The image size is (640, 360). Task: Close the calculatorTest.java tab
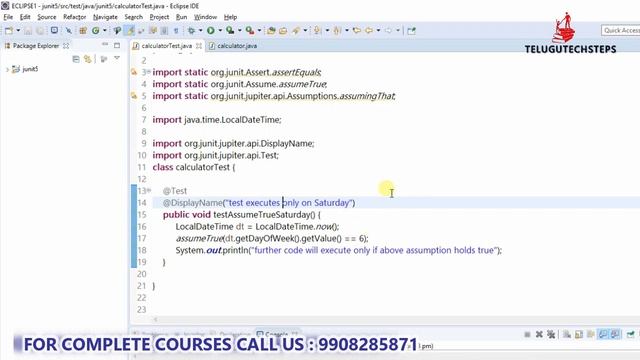coord(198,46)
